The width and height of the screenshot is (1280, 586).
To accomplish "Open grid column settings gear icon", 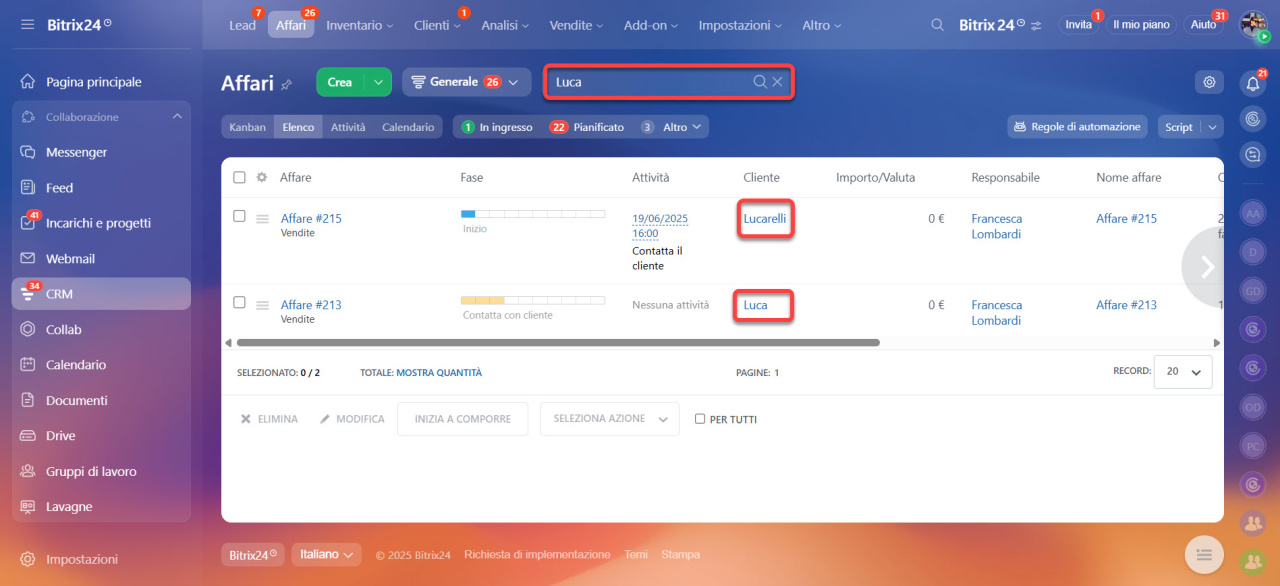I will click(x=262, y=177).
